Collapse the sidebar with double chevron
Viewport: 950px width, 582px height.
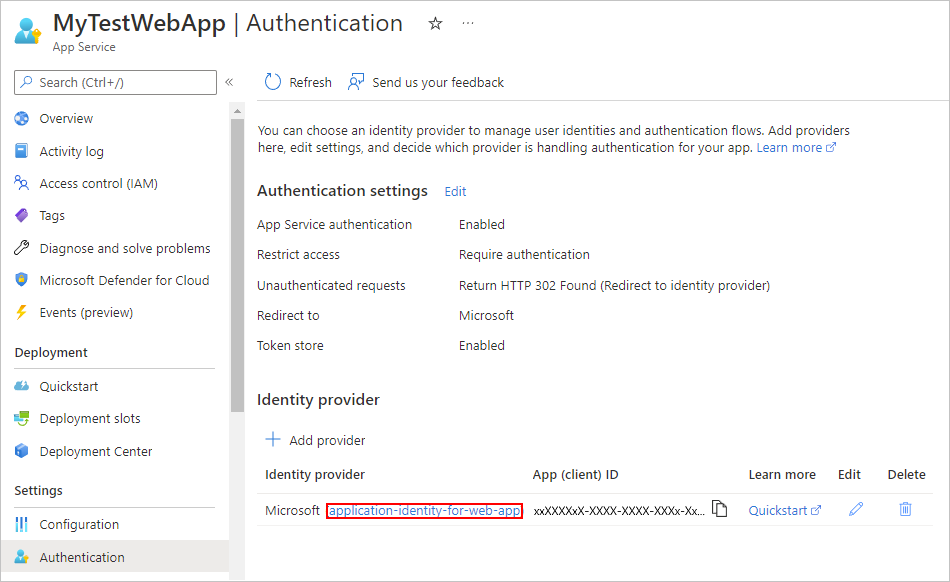point(229,82)
